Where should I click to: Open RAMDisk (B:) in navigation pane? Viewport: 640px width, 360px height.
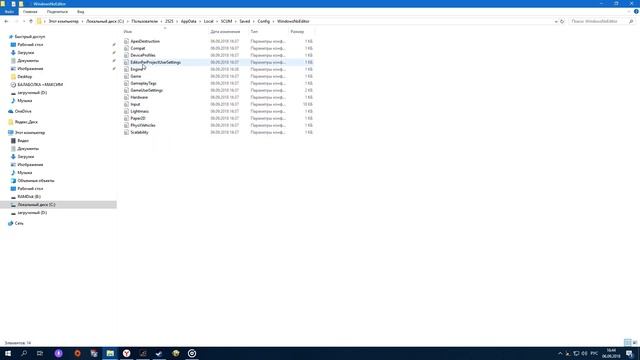tap(29, 197)
